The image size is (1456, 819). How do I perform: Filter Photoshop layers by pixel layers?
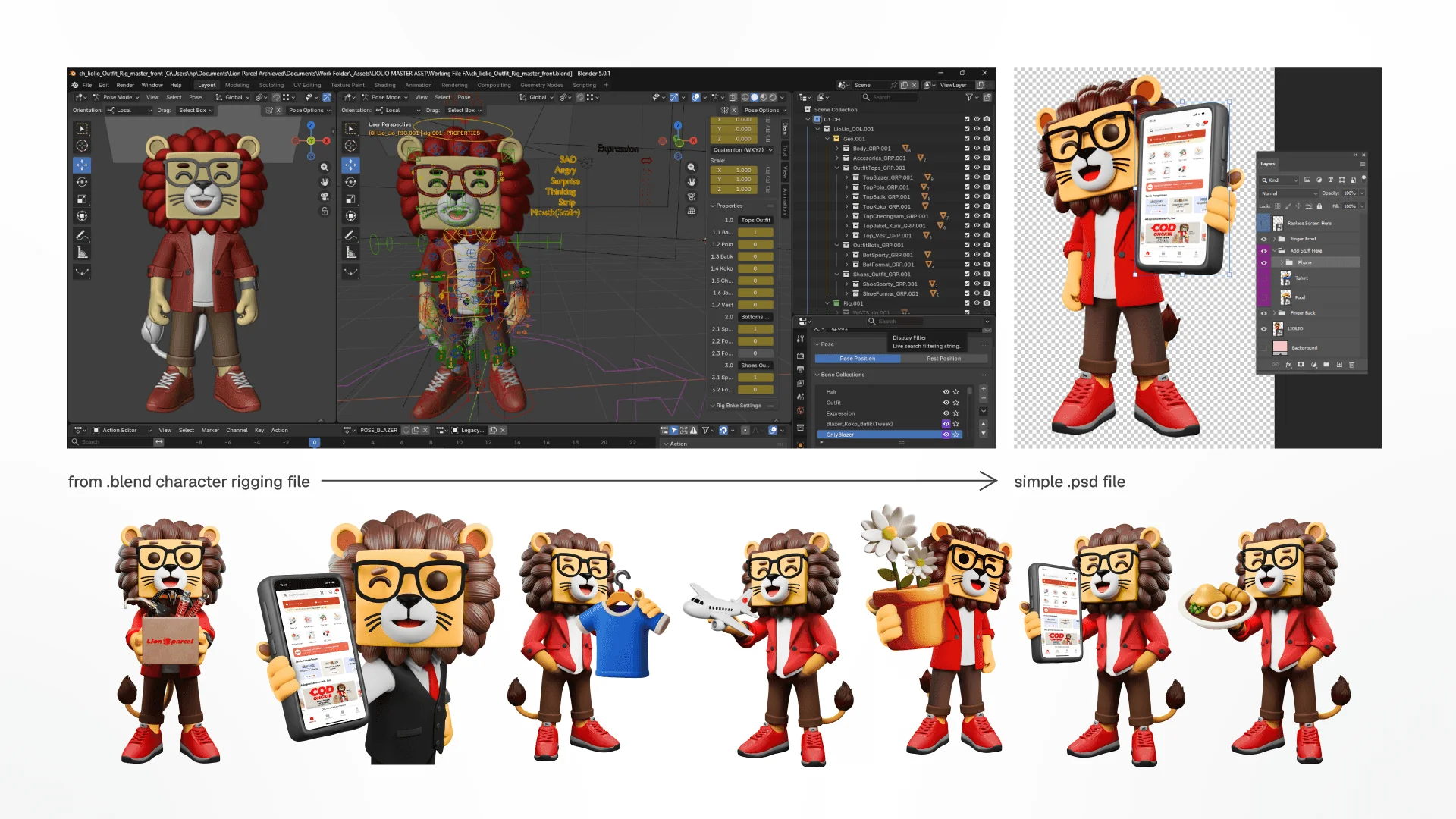(1307, 180)
